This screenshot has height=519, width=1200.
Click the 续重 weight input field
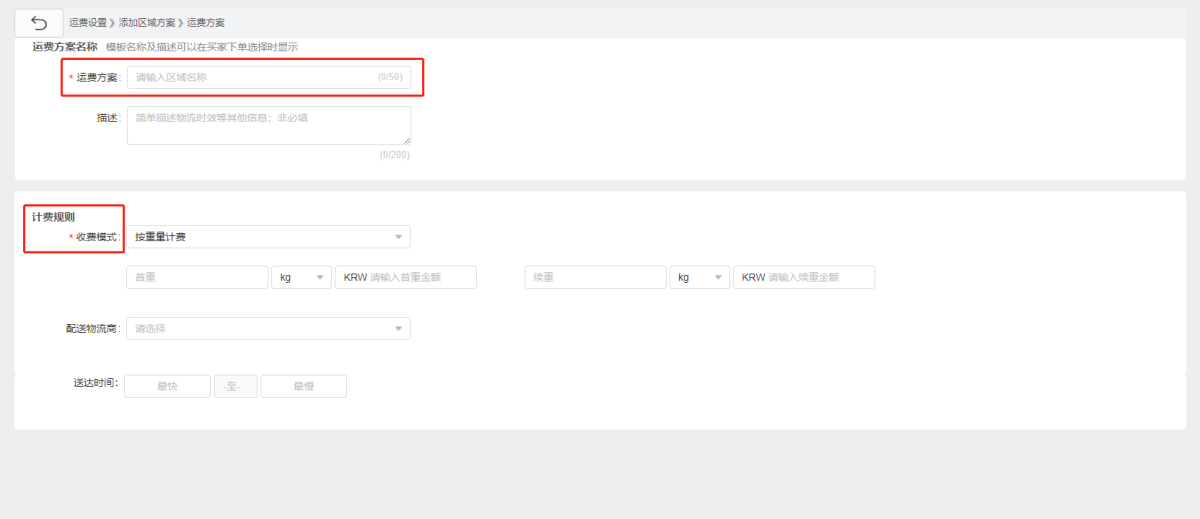tap(595, 277)
